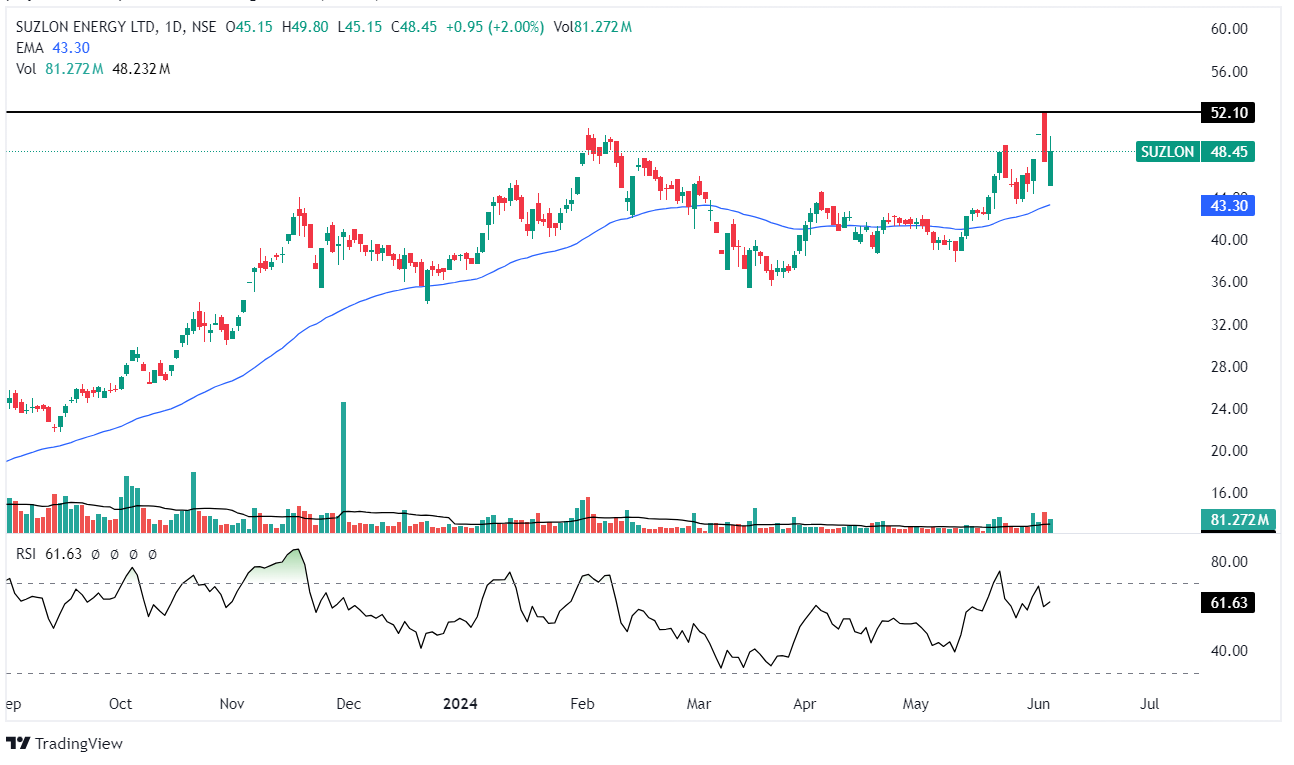Screen dimensions: 1294x765
Task: Click the TradingView logo icon
Action: pos(18,744)
